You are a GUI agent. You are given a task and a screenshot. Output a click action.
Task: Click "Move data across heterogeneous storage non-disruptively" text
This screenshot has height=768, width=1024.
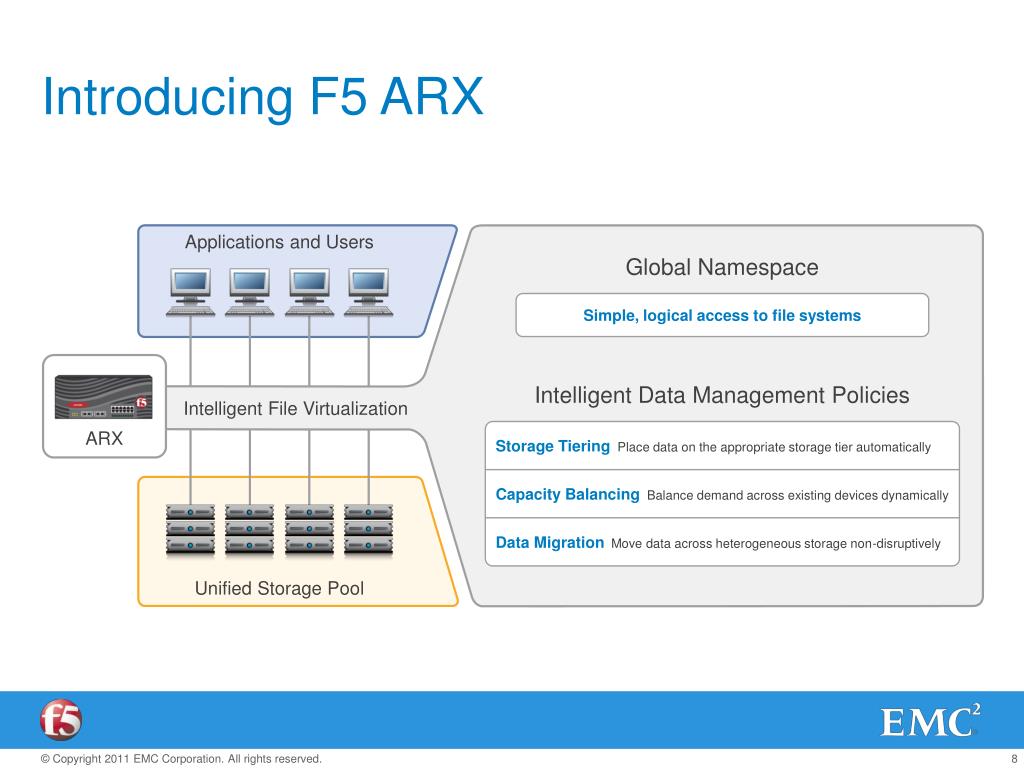[x=776, y=544]
